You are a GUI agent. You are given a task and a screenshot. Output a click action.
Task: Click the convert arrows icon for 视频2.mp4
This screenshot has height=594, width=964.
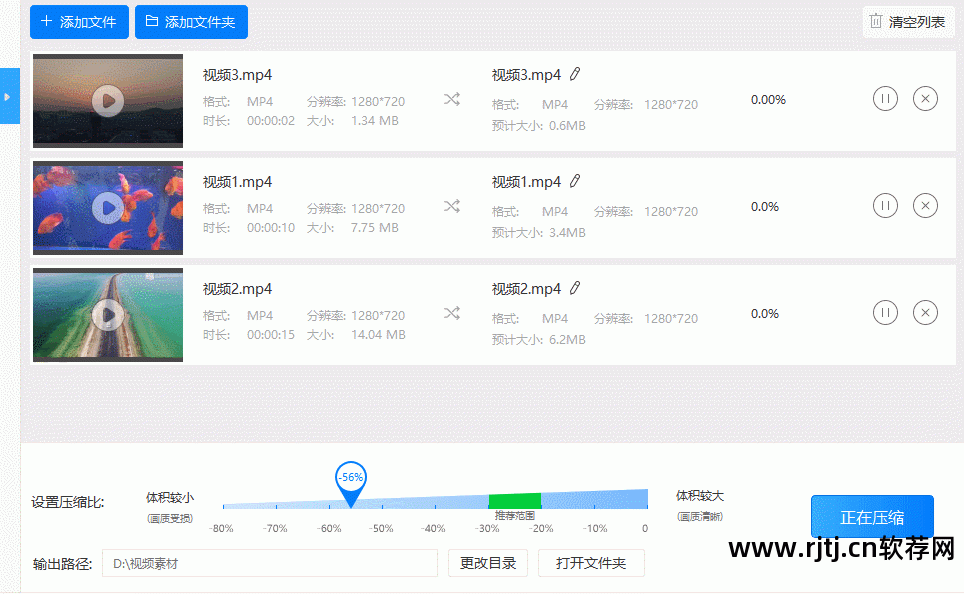[452, 313]
